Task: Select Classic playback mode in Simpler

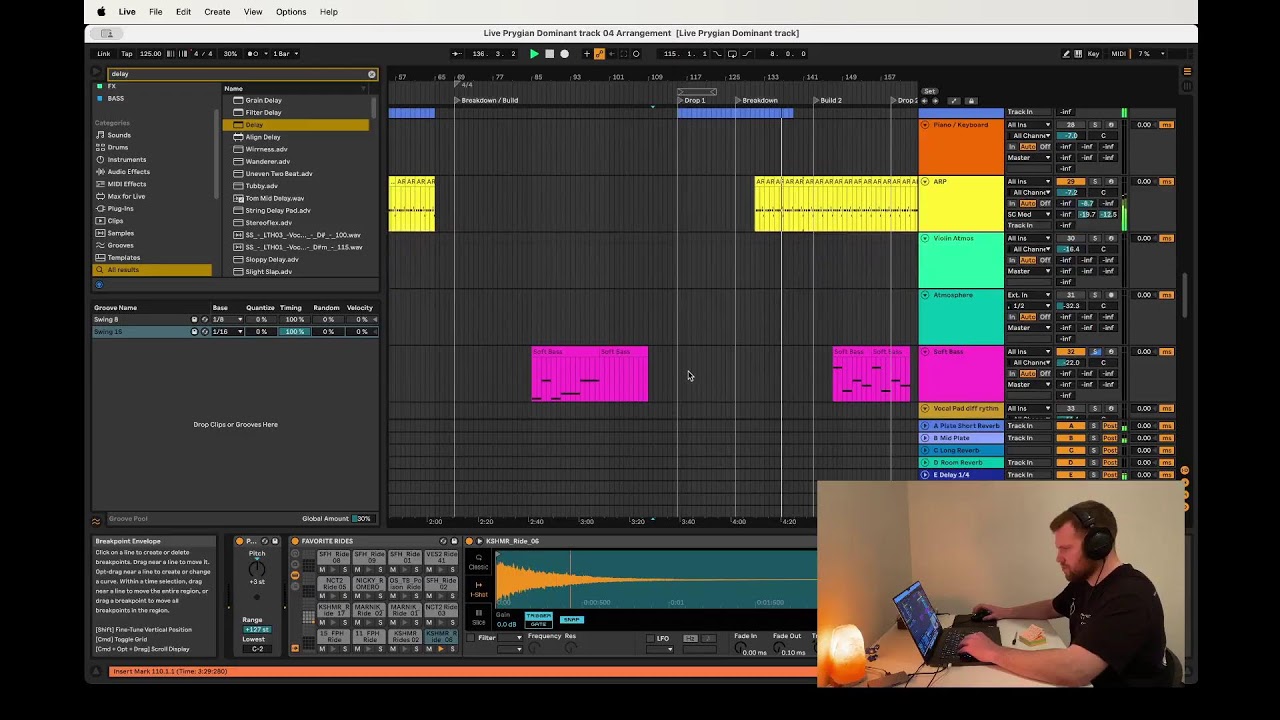Action: [x=479, y=563]
